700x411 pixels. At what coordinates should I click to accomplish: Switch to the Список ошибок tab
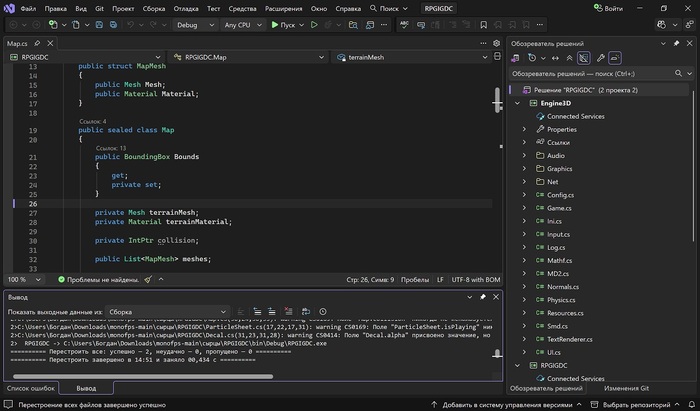click(31, 387)
